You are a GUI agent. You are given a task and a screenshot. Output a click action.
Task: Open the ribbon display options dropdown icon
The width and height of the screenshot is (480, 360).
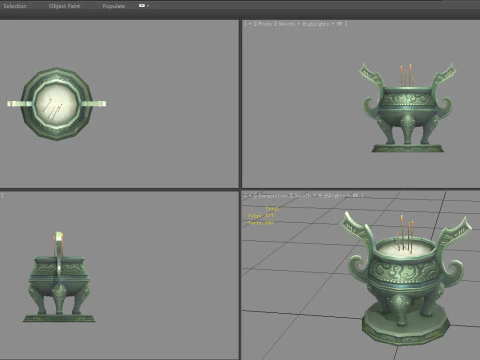[144, 6]
